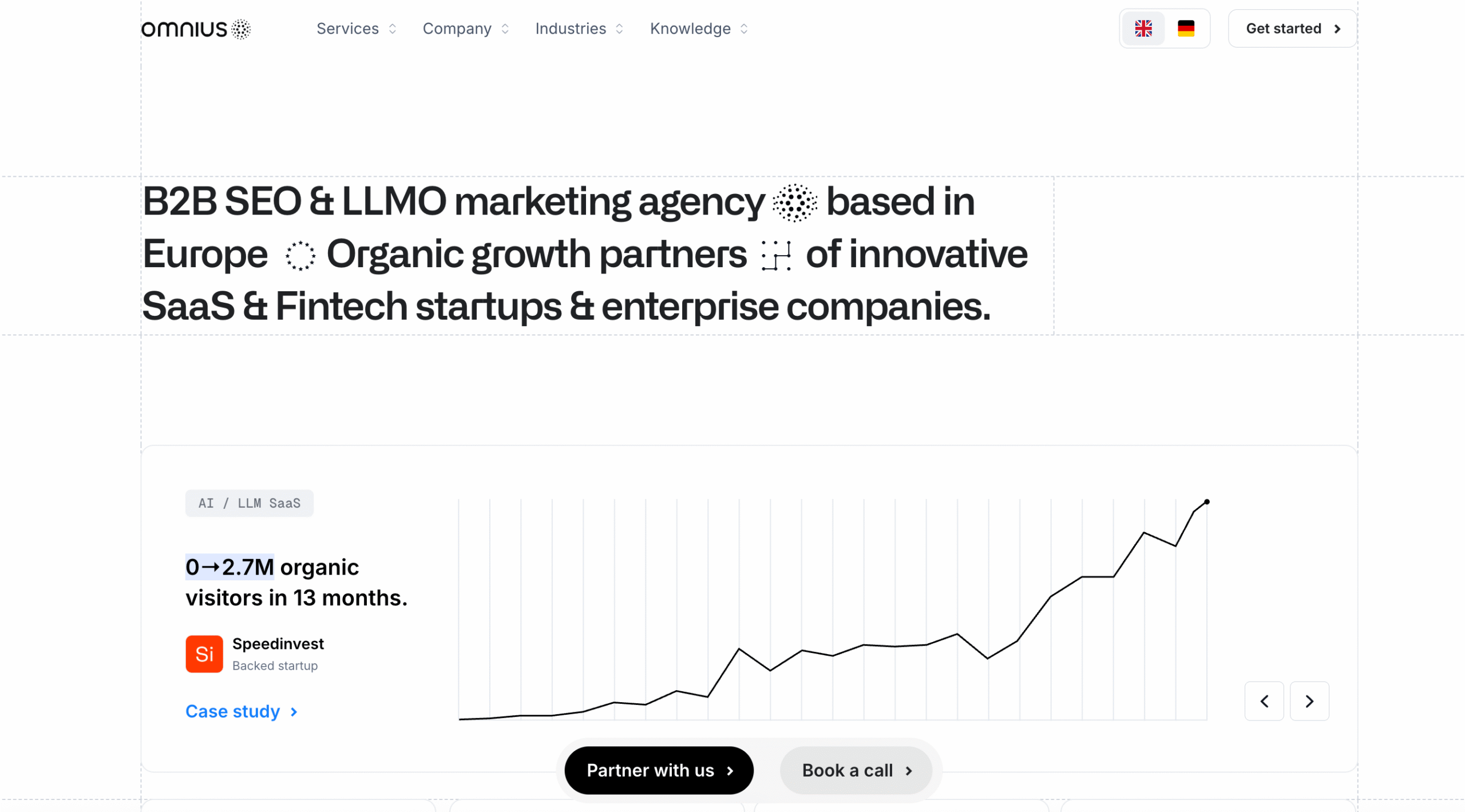
Task: Click the AI / LLM SaaS tag
Action: click(249, 503)
